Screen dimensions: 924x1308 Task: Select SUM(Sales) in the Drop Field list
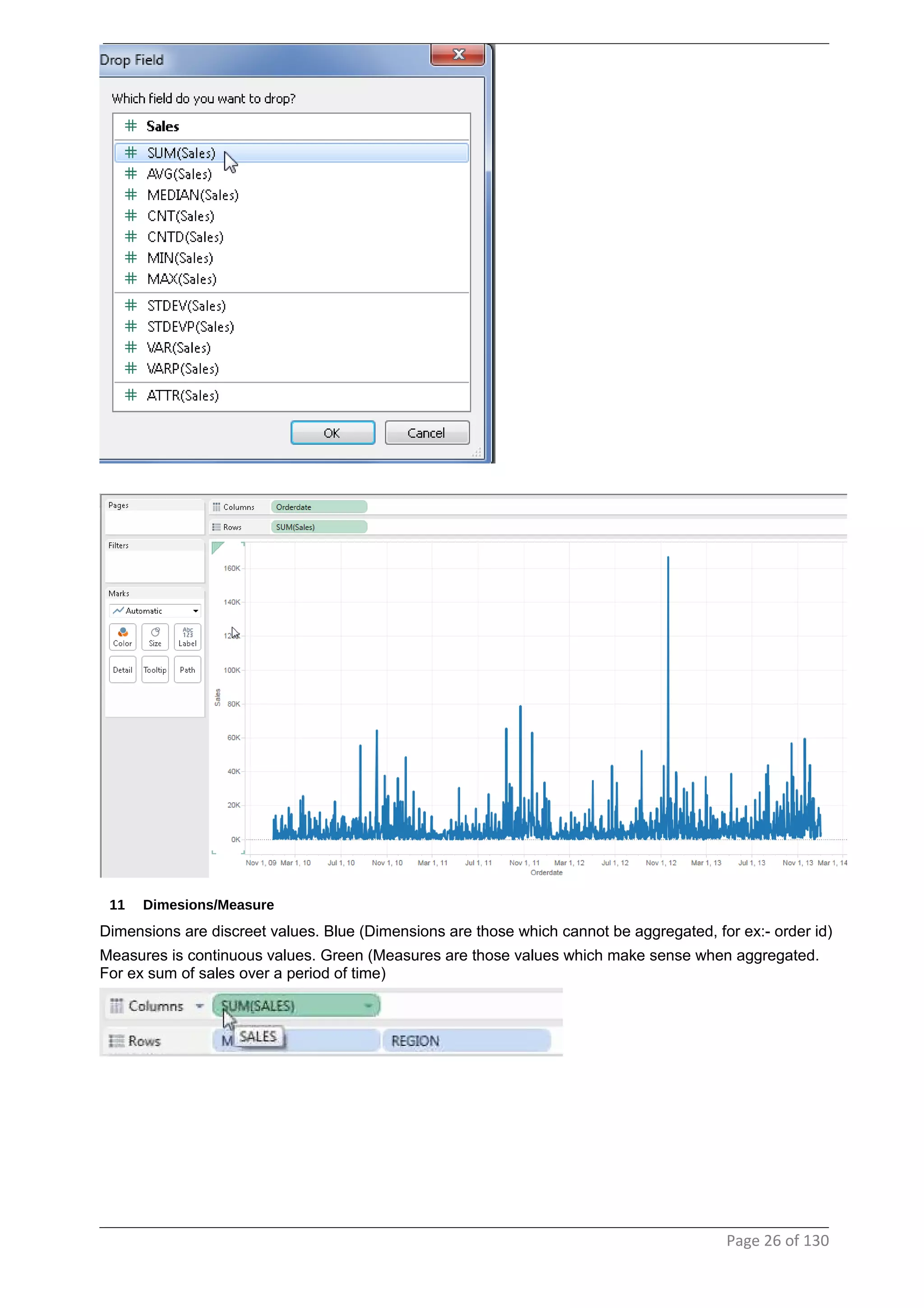point(181,153)
